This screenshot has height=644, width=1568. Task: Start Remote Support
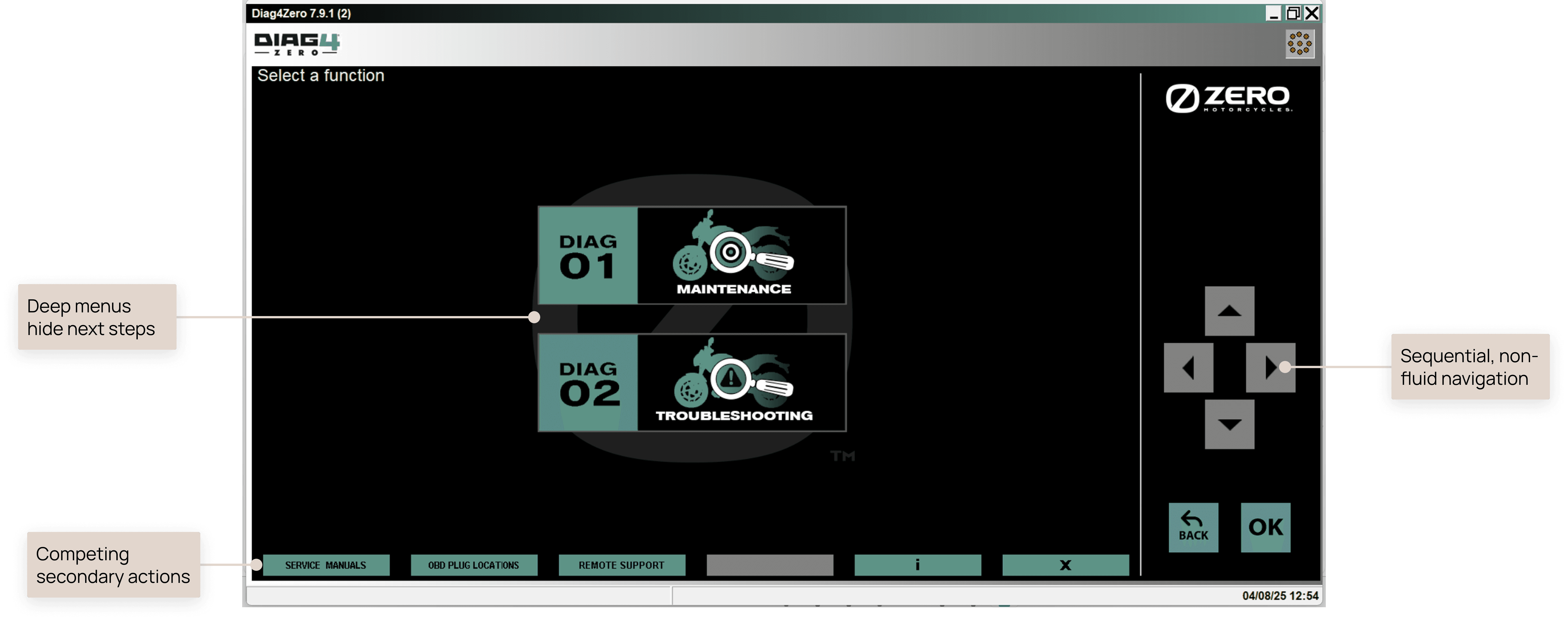tap(622, 565)
